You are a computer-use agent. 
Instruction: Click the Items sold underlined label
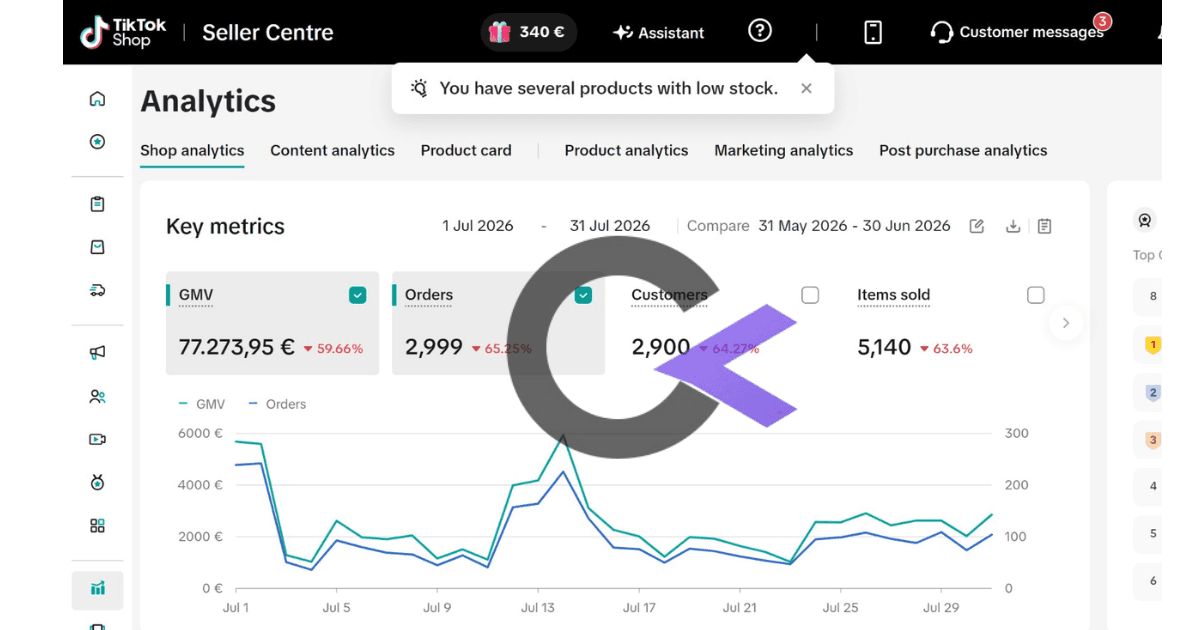point(894,295)
